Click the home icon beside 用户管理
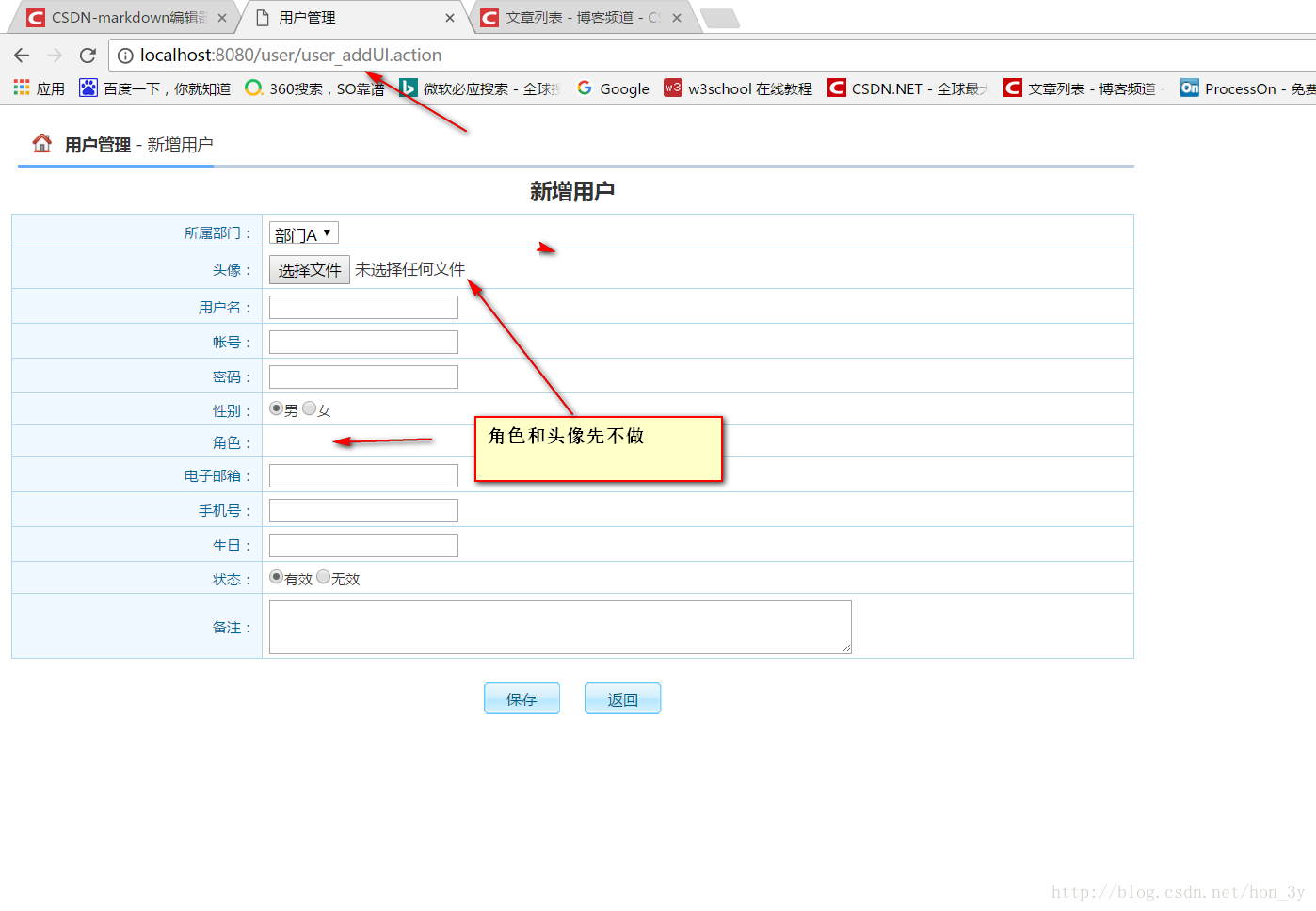1316x911 pixels. pyautogui.click(x=41, y=143)
